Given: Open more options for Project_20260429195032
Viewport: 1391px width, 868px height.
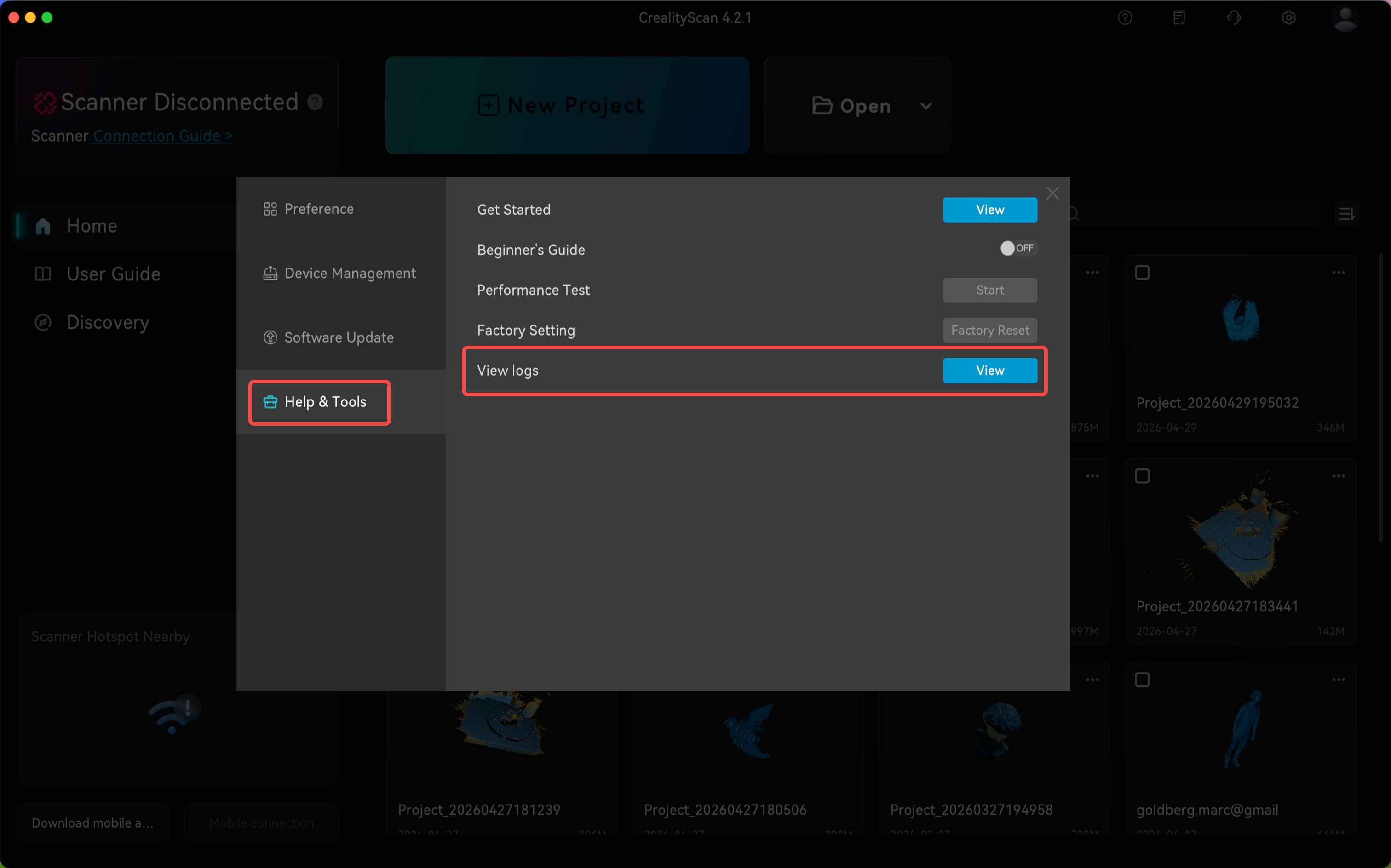Looking at the screenshot, I should click(1339, 273).
